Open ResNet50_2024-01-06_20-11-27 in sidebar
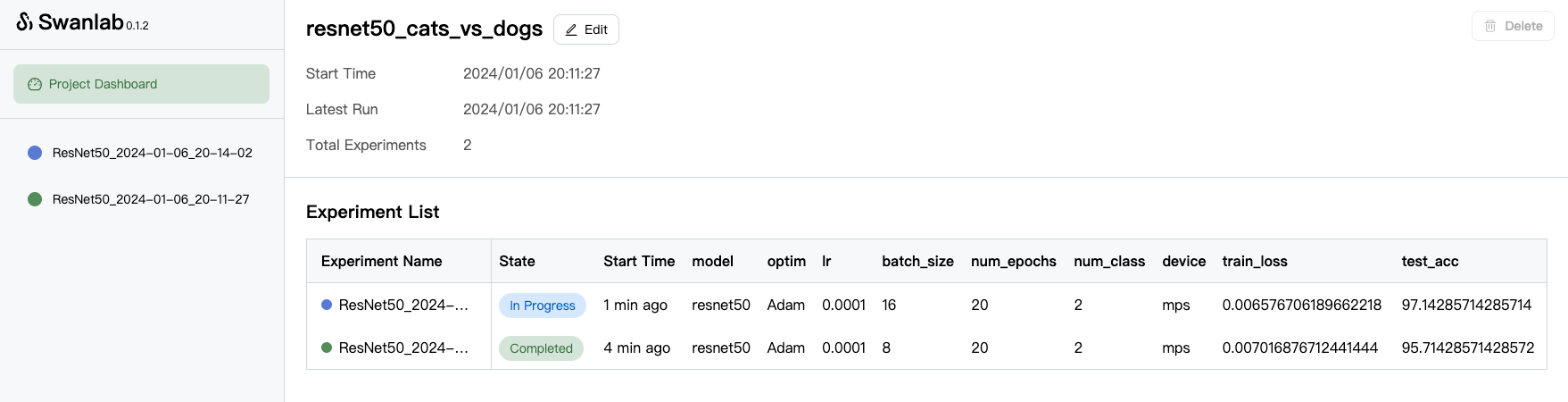The width and height of the screenshot is (1568, 402). [151, 199]
